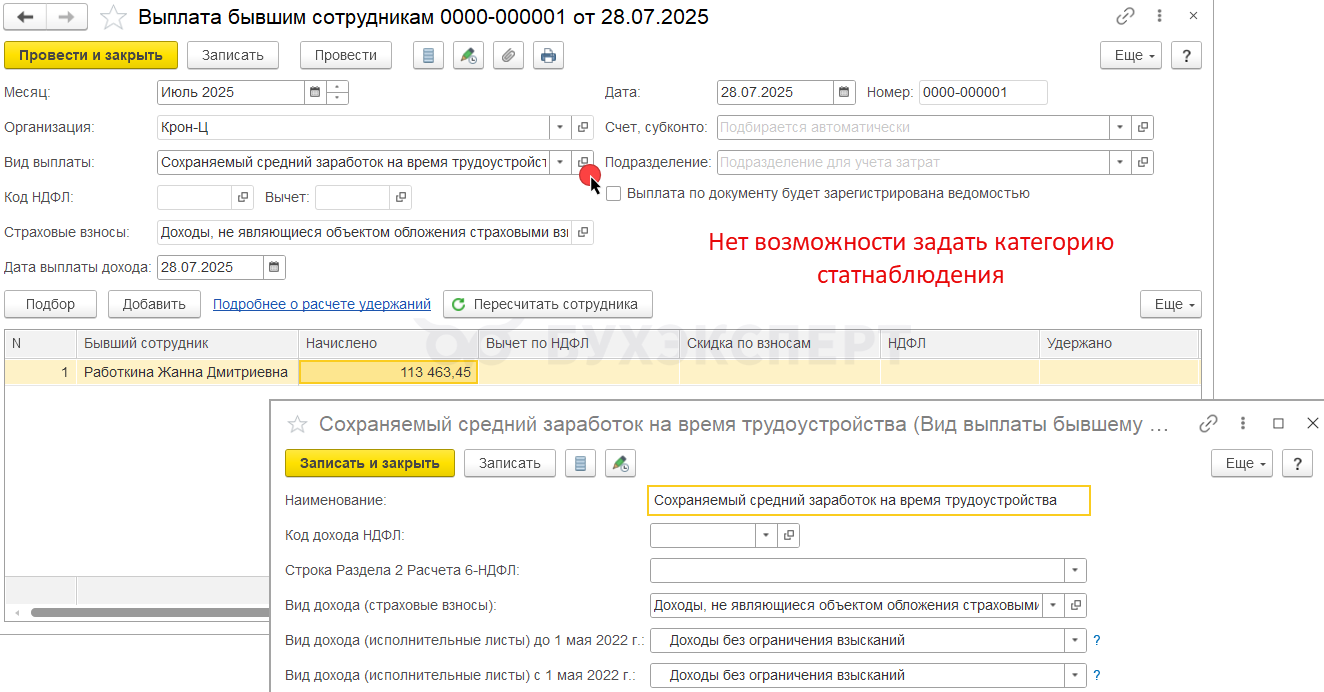The width and height of the screenshot is (1324, 692).
Task: Click Пересчитать сотрудника button
Action: click(x=547, y=304)
